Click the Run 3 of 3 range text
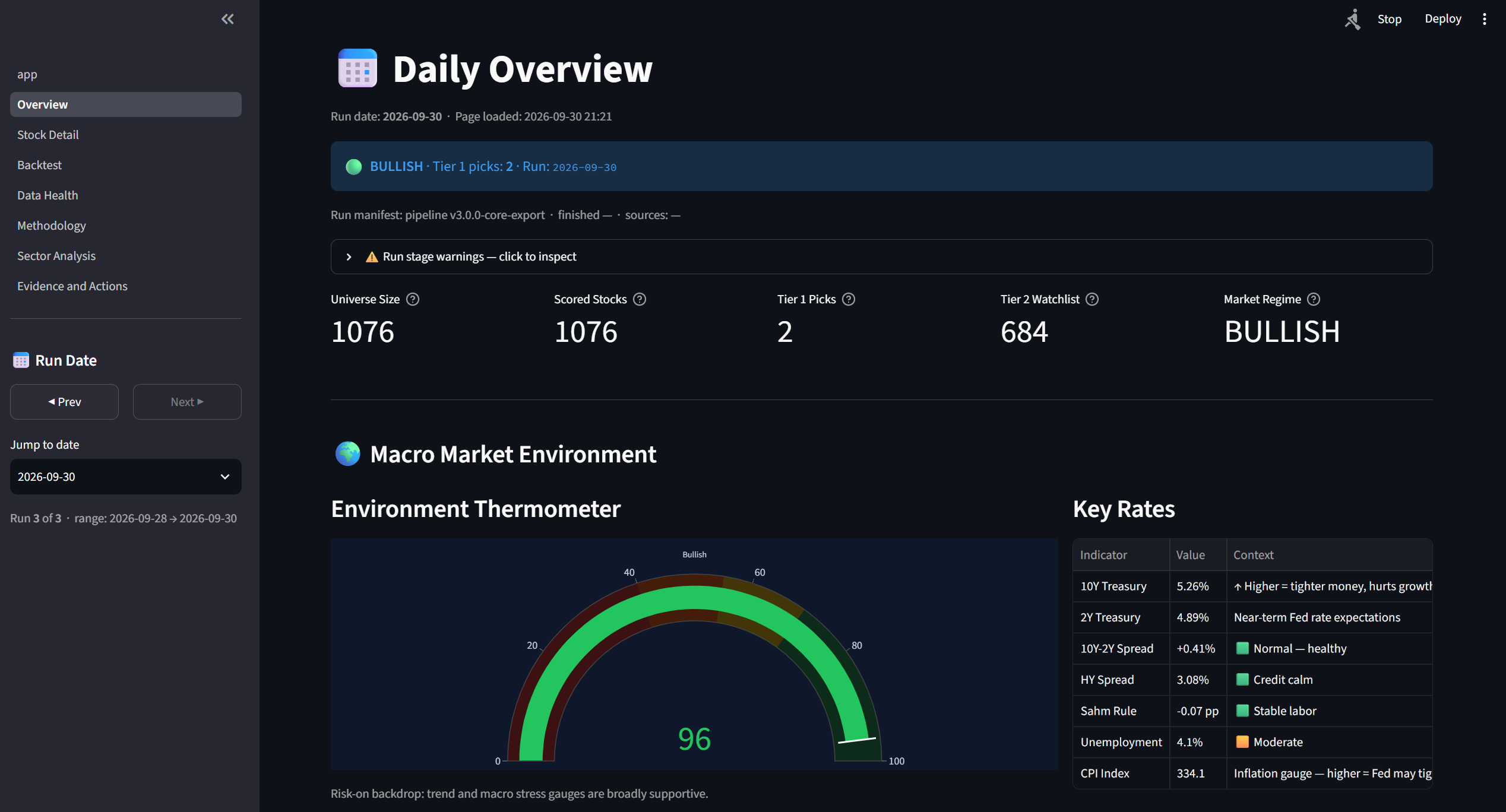The height and width of the screenshot is (812, 1506). pos(124,518)
